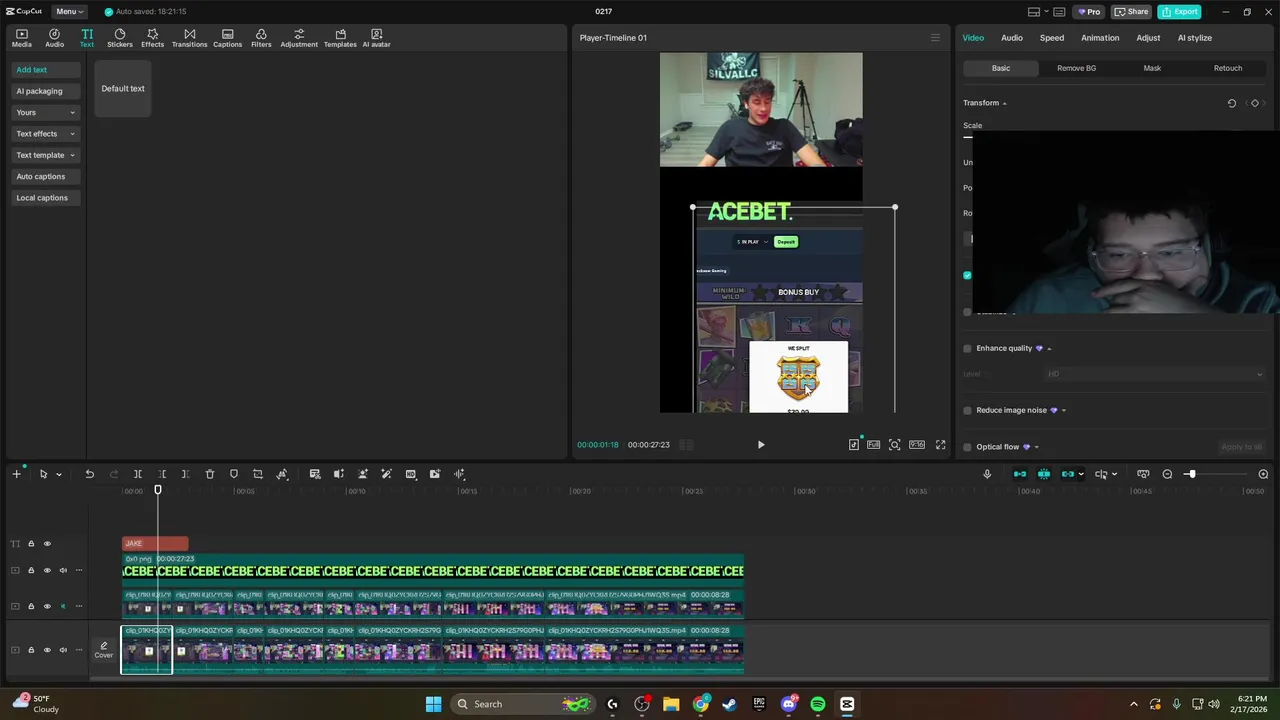The width and height of the screenshot is (1280, 720).
Task: Click the layout switcher icon in title bar
Action: click(1034, 12)
